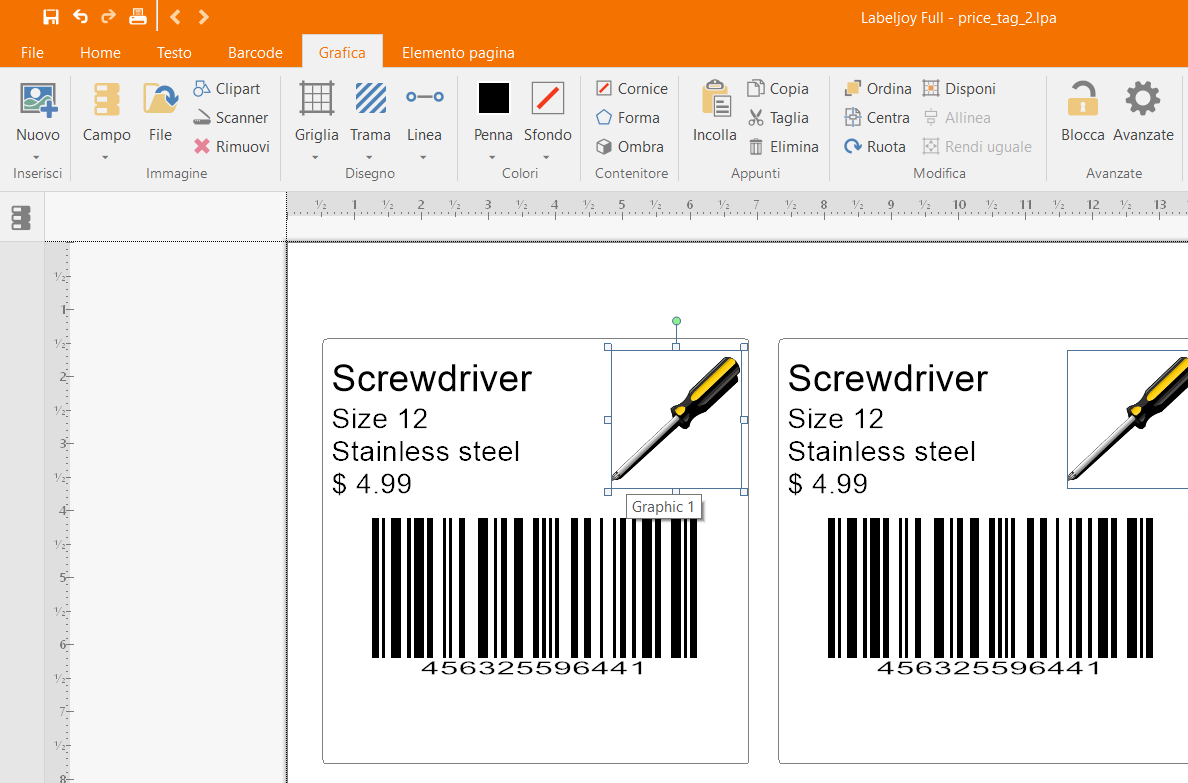Pick the Sfondo no-fill color swatch
Viewport: 1188px width, 783px height.
548,98
